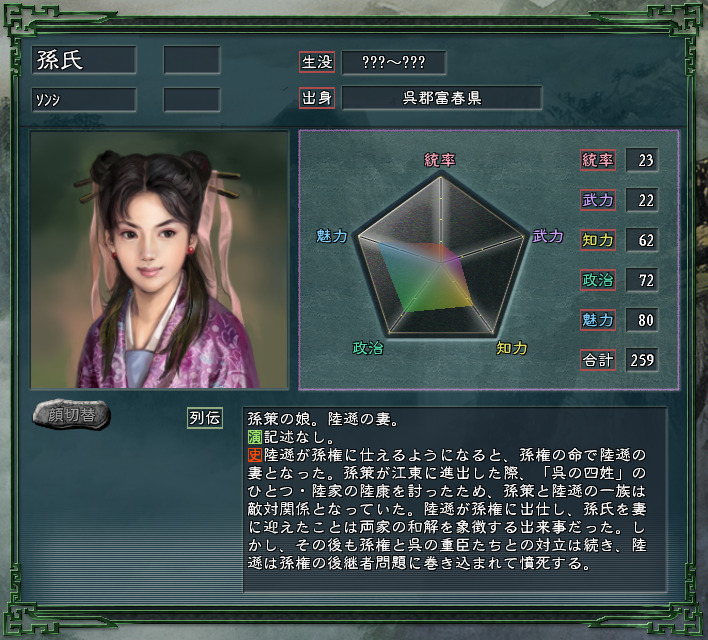
Task: Click the 出身 birthplace label
Action: pos(317,98)
